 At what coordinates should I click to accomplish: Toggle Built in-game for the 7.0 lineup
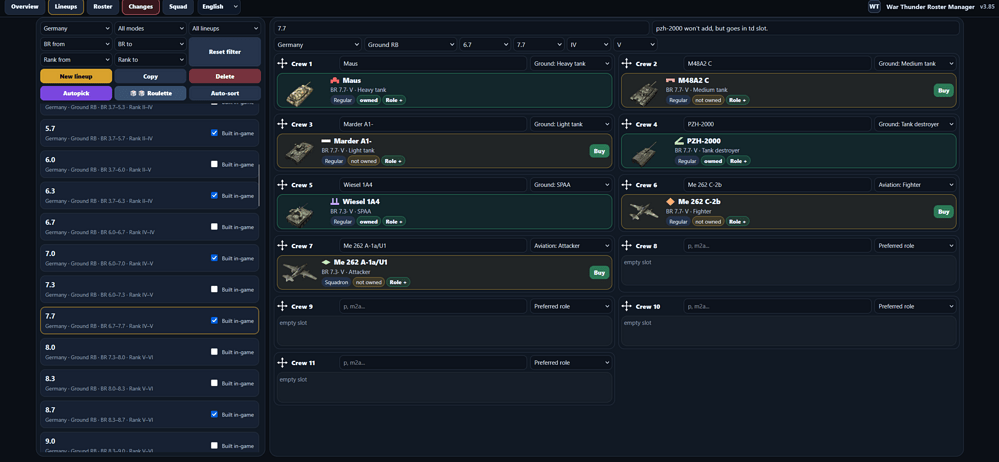[x=214, y=258]
